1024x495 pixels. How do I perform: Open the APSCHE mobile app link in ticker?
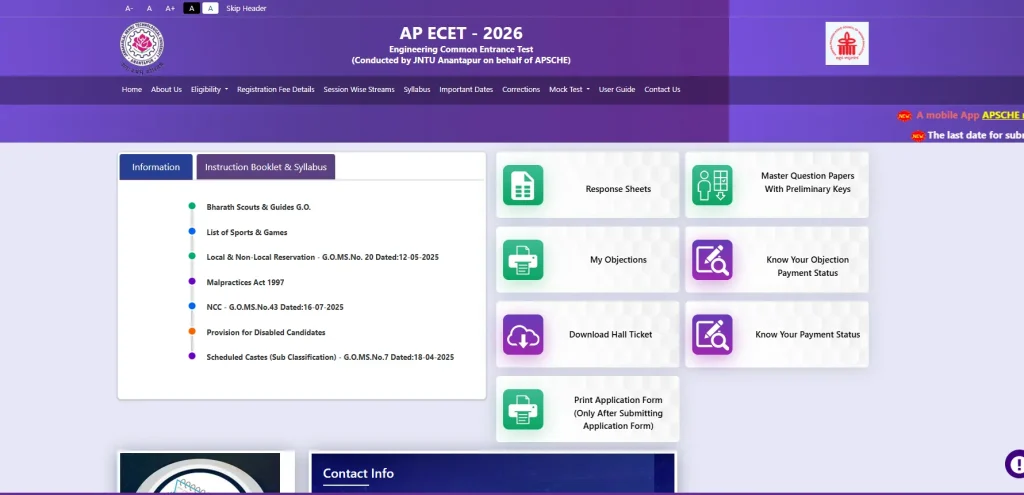point(1002,115)
